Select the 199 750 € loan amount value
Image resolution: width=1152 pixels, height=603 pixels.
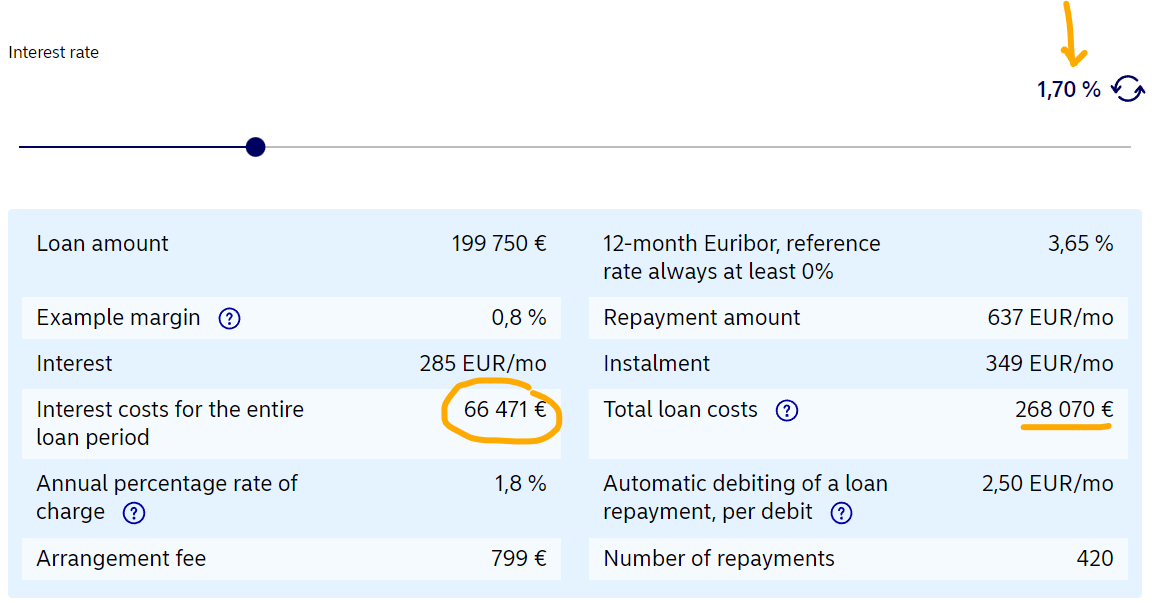[x=499, y=244]
